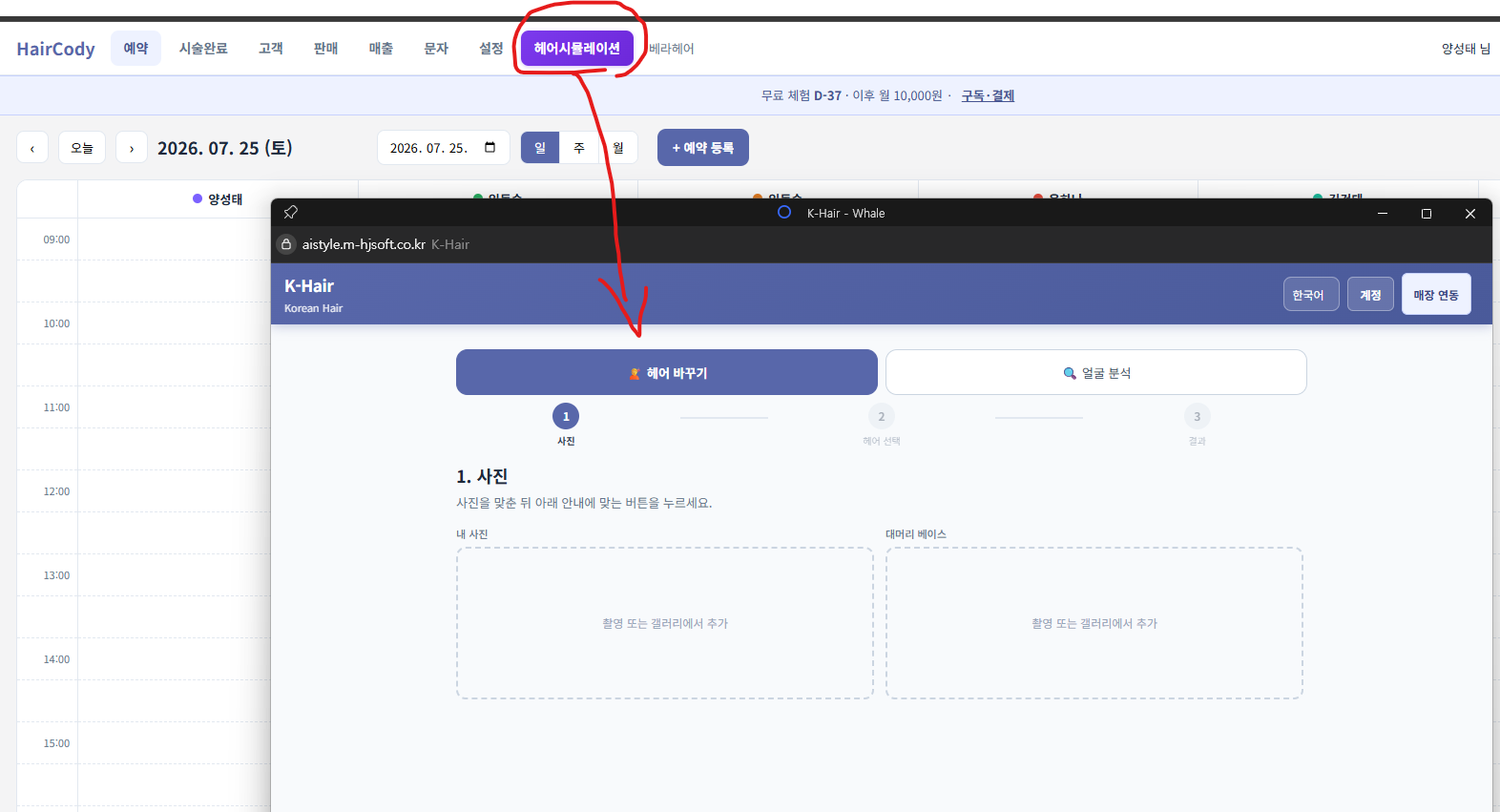Viewport: 1500px width, 812px height.
Task: Click the 대머리 베이스 upload area
Action: click(1094, 623)
